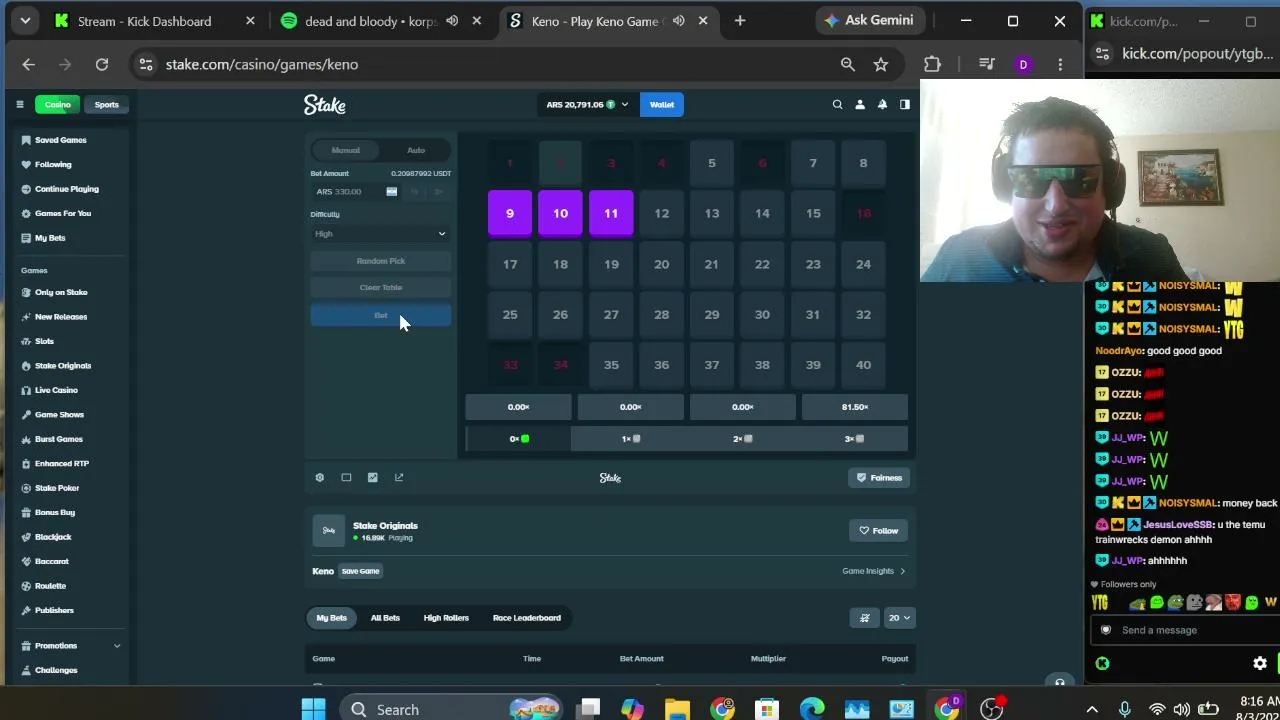Click Save Game next to Keno

tap(361, 571)
